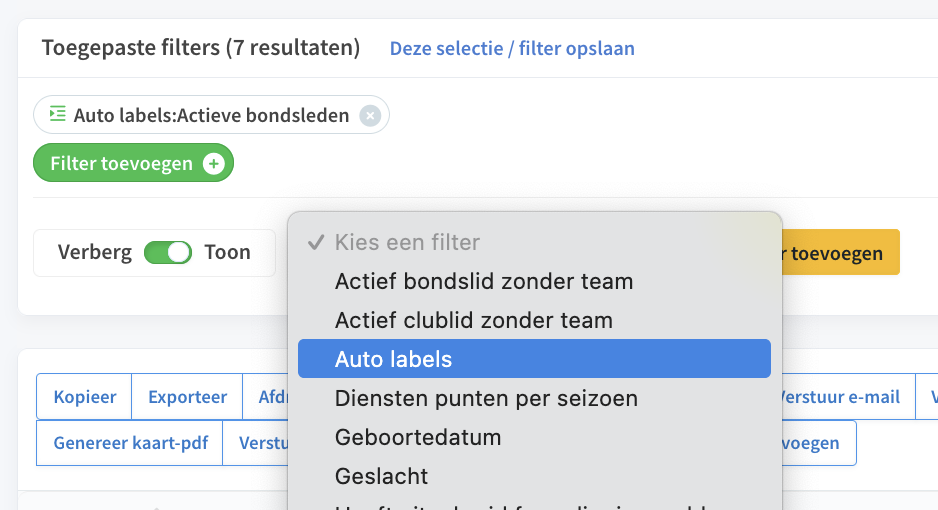Select Geslacht filter option
The width and height of the screenshot is (938, 510).
[x=534, y=476]
